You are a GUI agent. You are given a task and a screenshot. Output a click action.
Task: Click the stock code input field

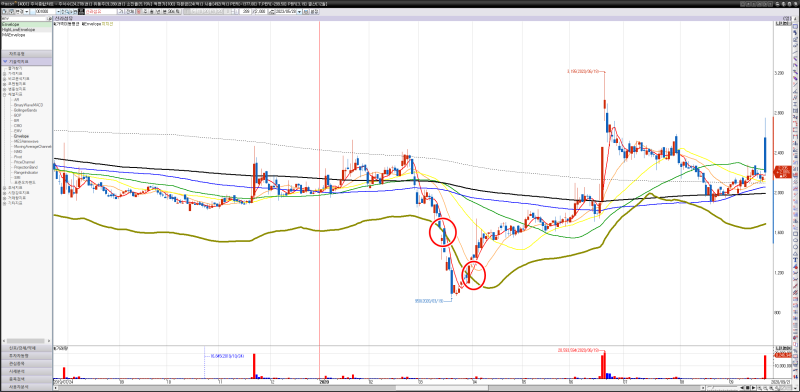click(45, 12)
